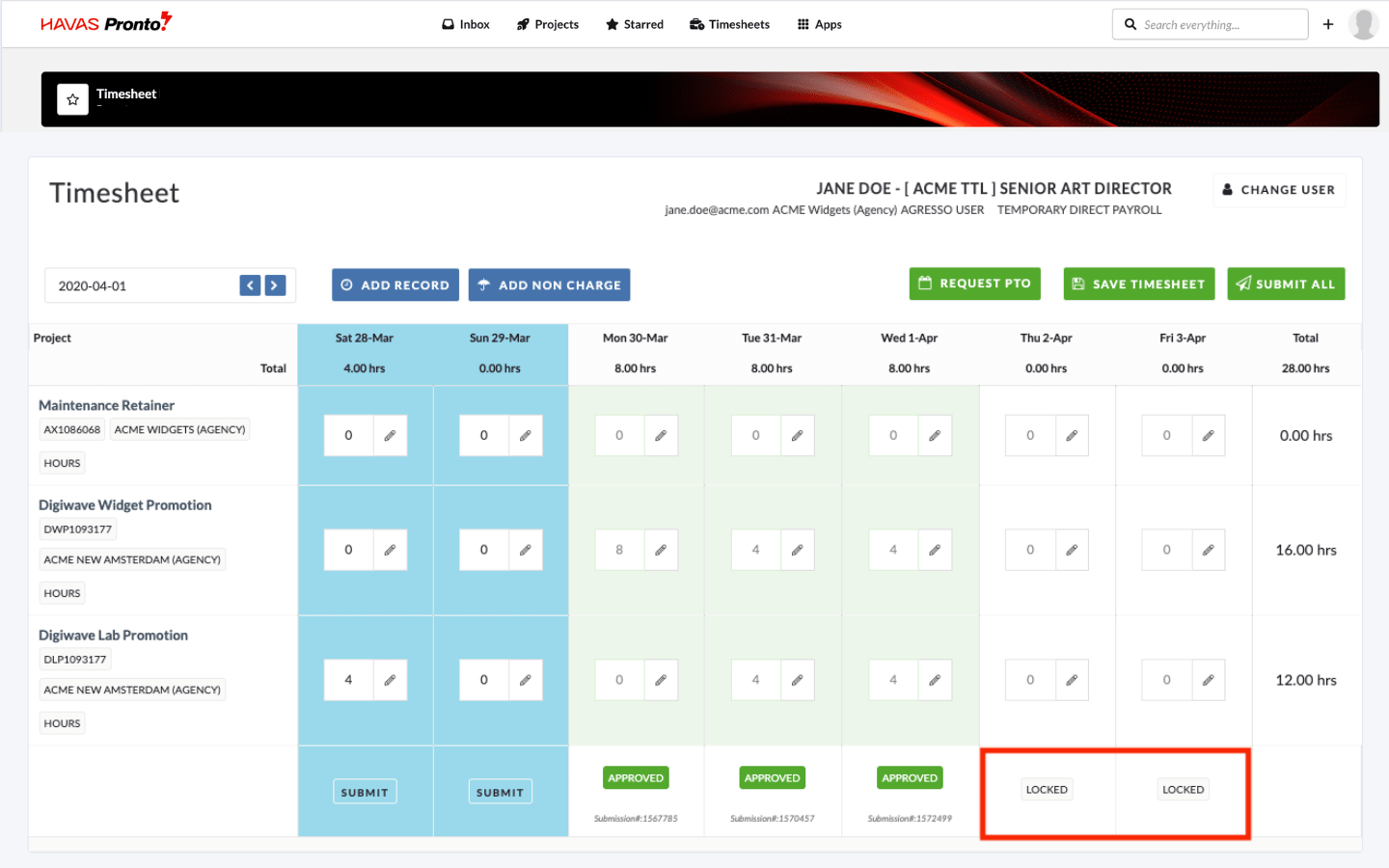The width and height of the screenshot is (1389, 868).
Task: Click Locked badge under Thu 2-Apr
Action: point(1047,790)
